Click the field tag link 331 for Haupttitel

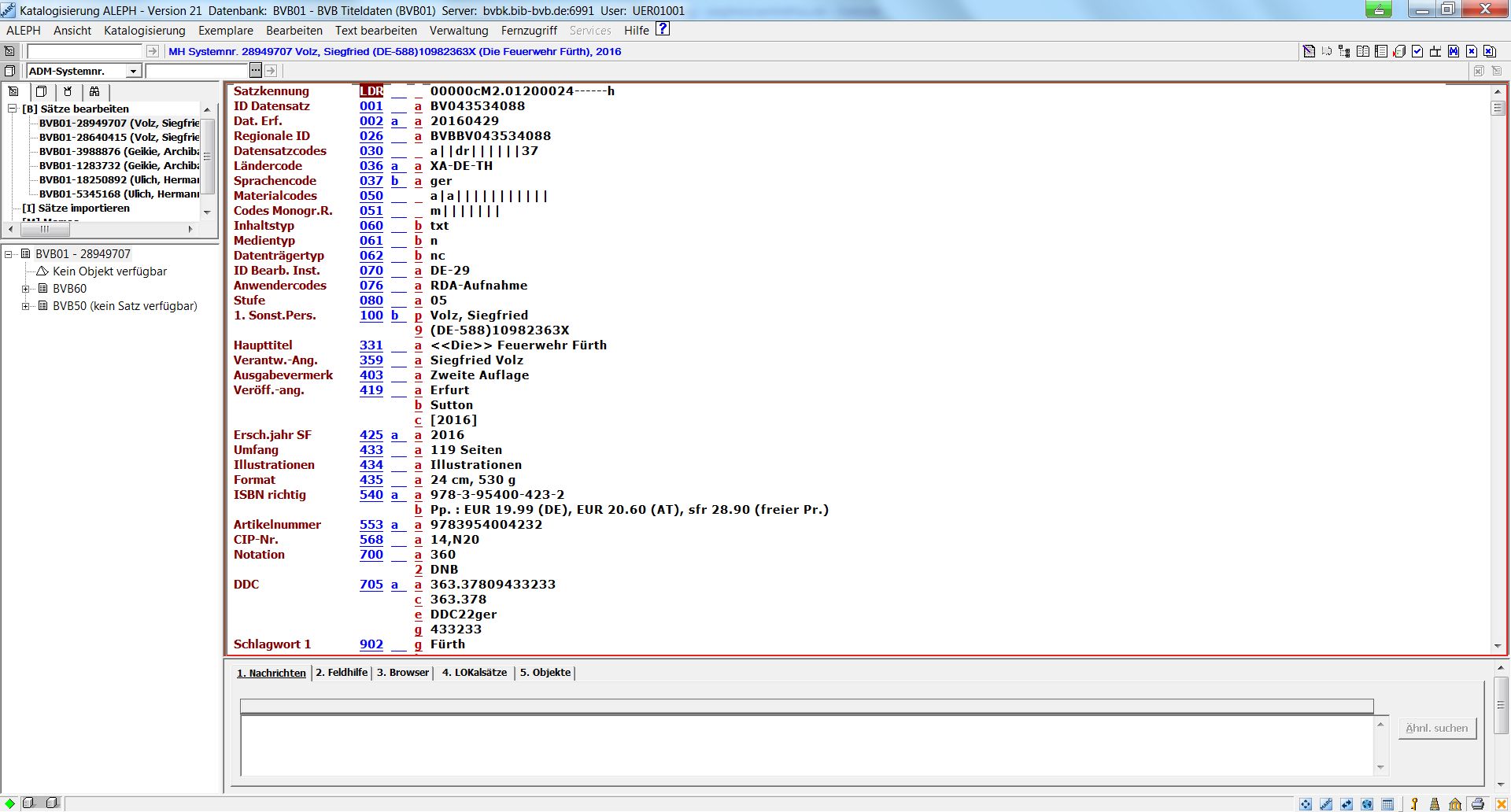pyautogui.click(x=371, y=345)
